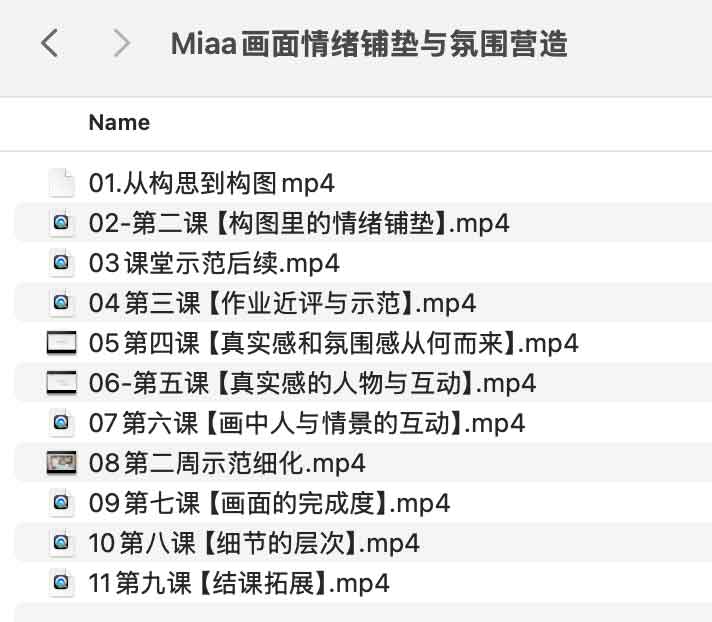Click the thumbnail of 08第二周示范细化.mp4
The image size is (712, 622).
[x=62, y=463]
